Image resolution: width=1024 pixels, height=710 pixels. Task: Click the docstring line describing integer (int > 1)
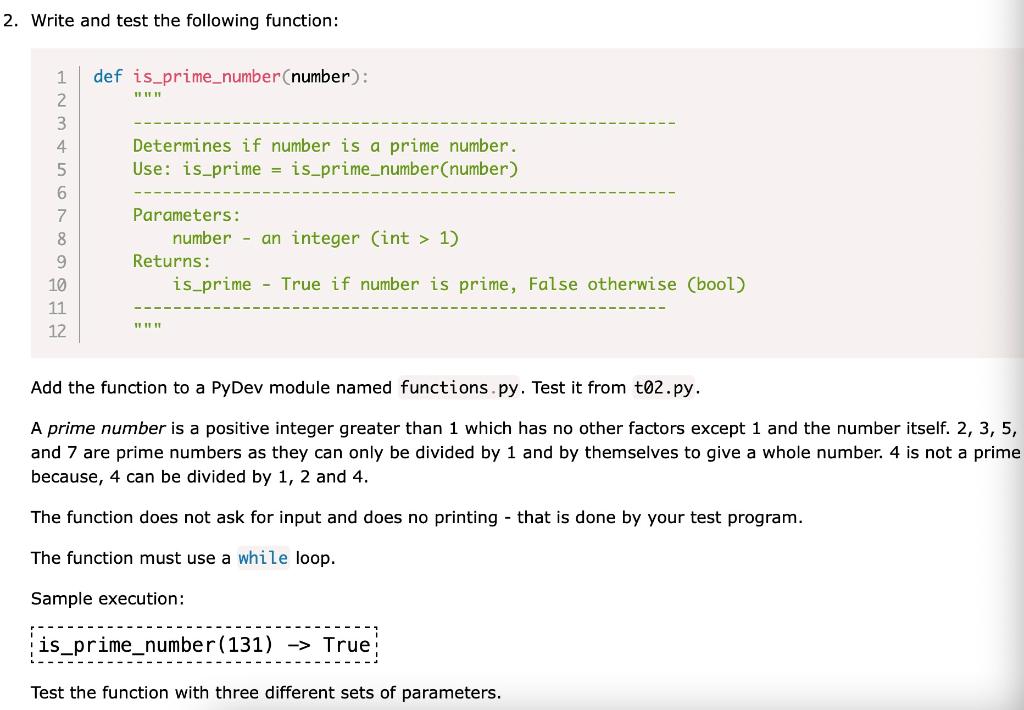[x=315, y=238]
